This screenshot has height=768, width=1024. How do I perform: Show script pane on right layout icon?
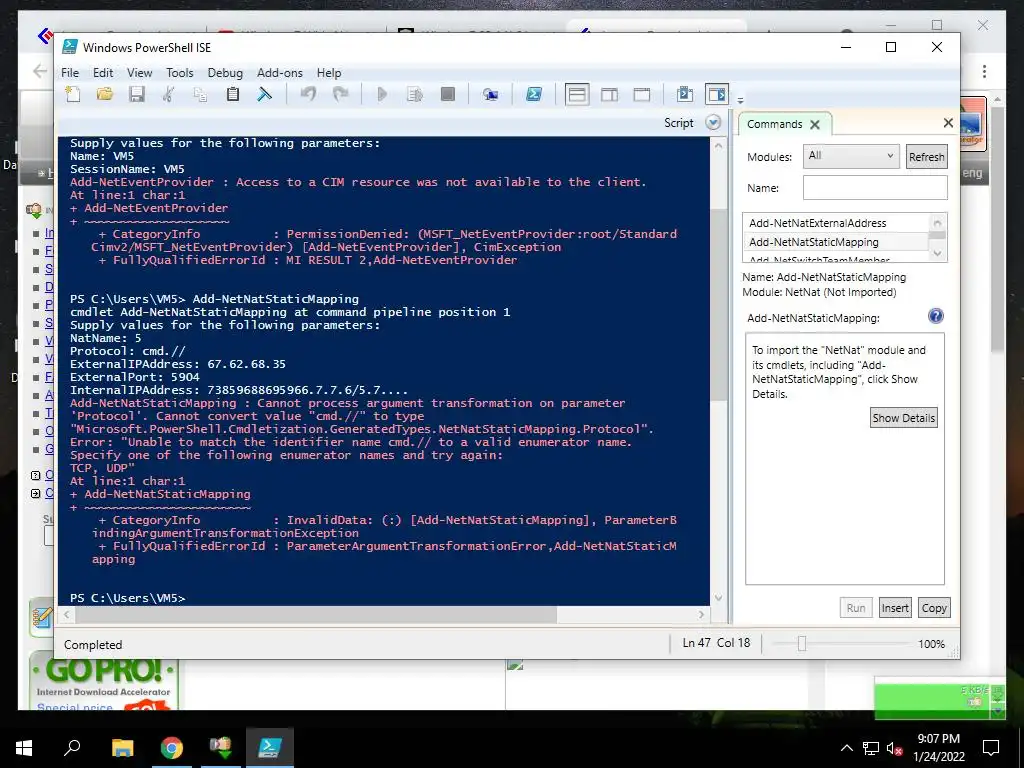click(609, 95)
